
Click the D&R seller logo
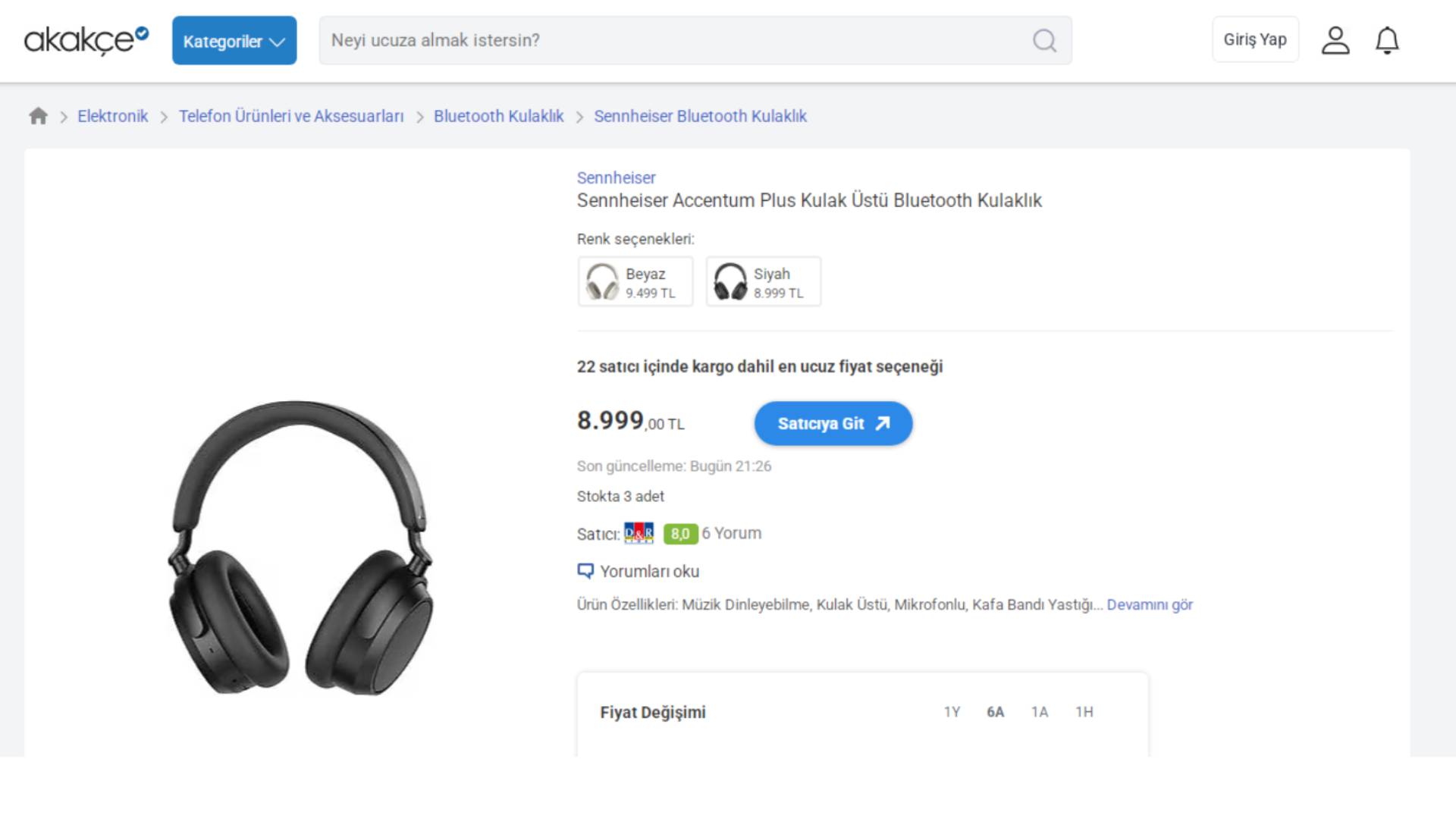click(639, 533)
